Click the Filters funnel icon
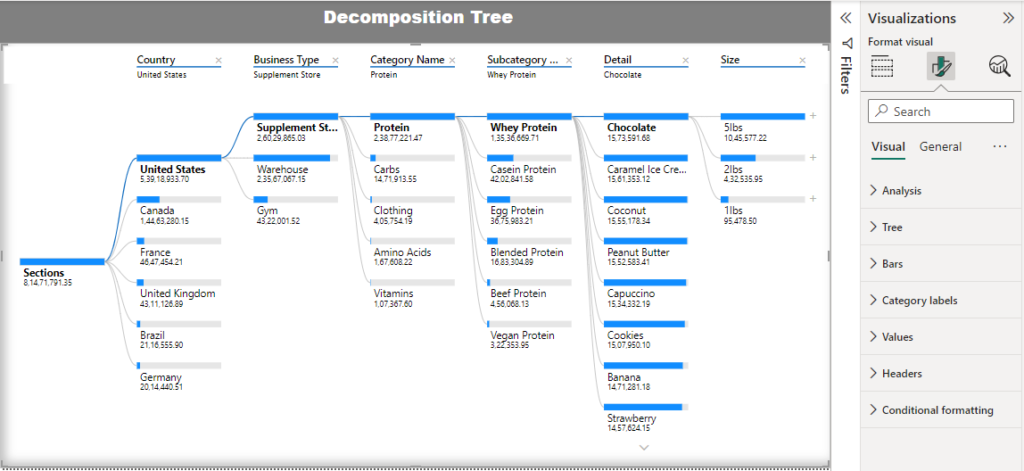This screenshot has height=471, width=1024. (846, 44)
